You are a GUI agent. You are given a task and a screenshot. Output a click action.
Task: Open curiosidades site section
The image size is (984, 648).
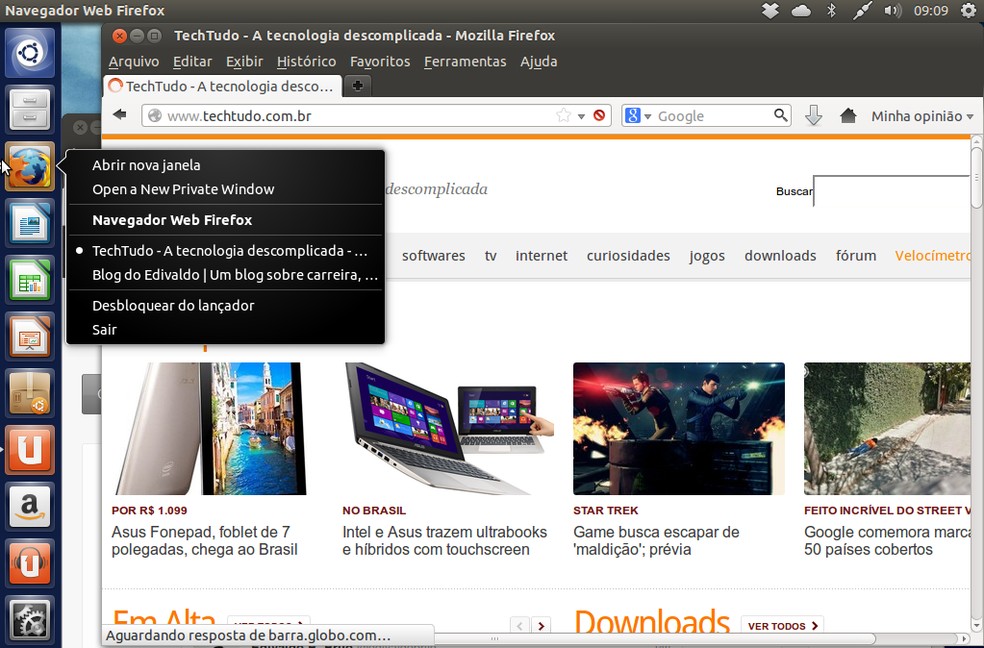coord(628,255)
